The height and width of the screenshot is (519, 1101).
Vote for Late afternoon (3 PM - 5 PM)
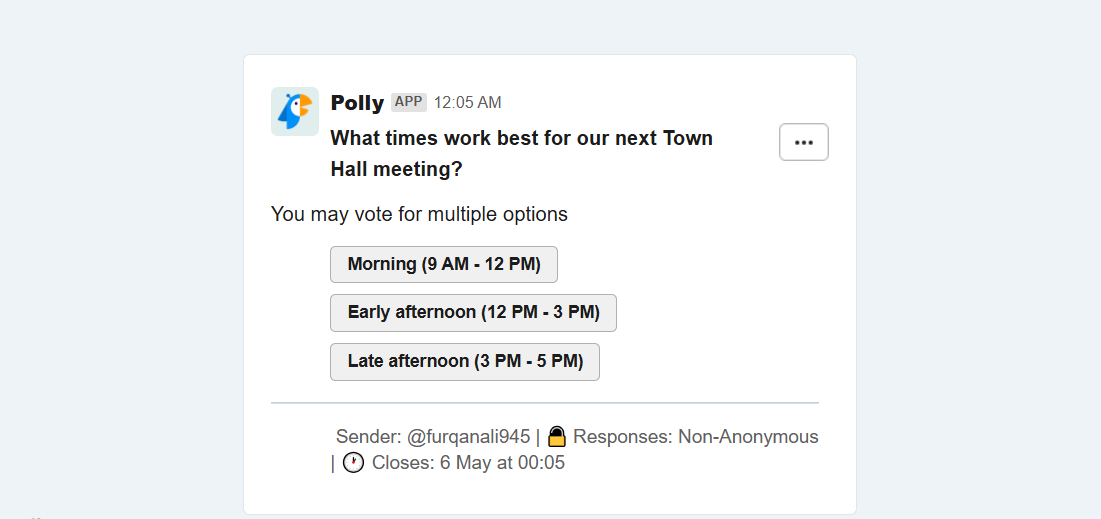click(x=465, y=362)
